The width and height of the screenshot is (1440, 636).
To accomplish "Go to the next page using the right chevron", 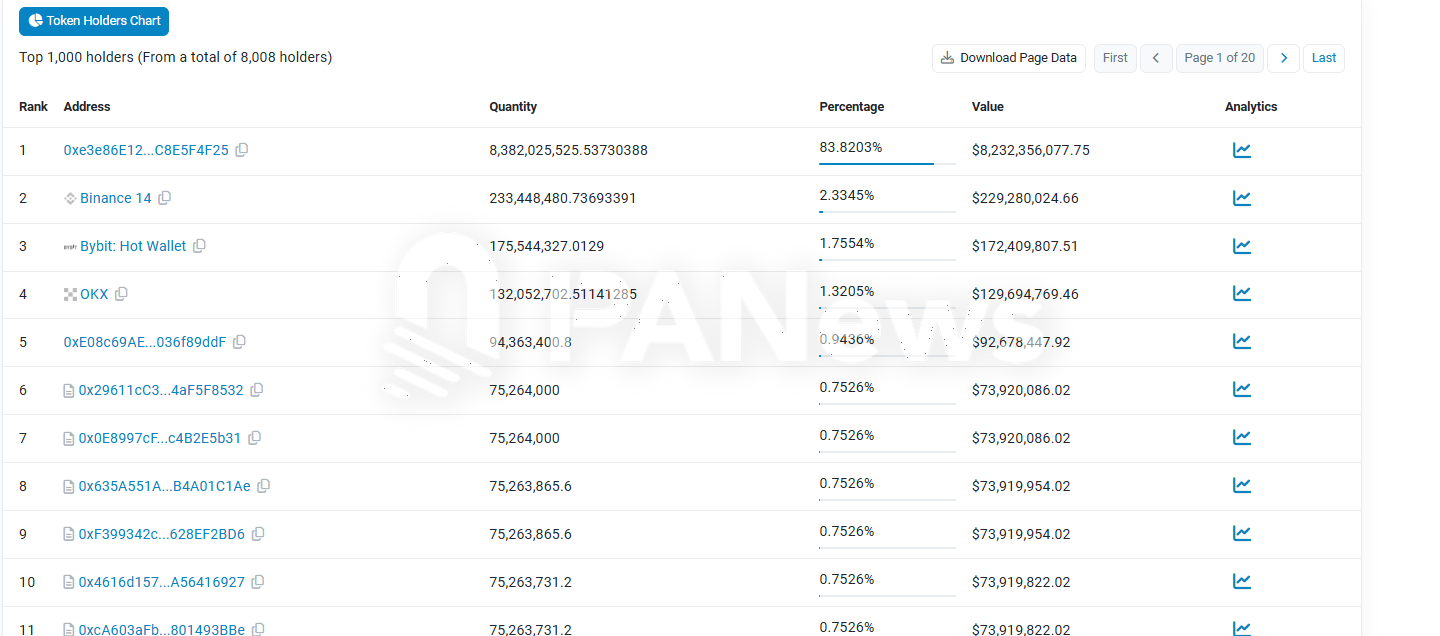I will [1283, 58].
